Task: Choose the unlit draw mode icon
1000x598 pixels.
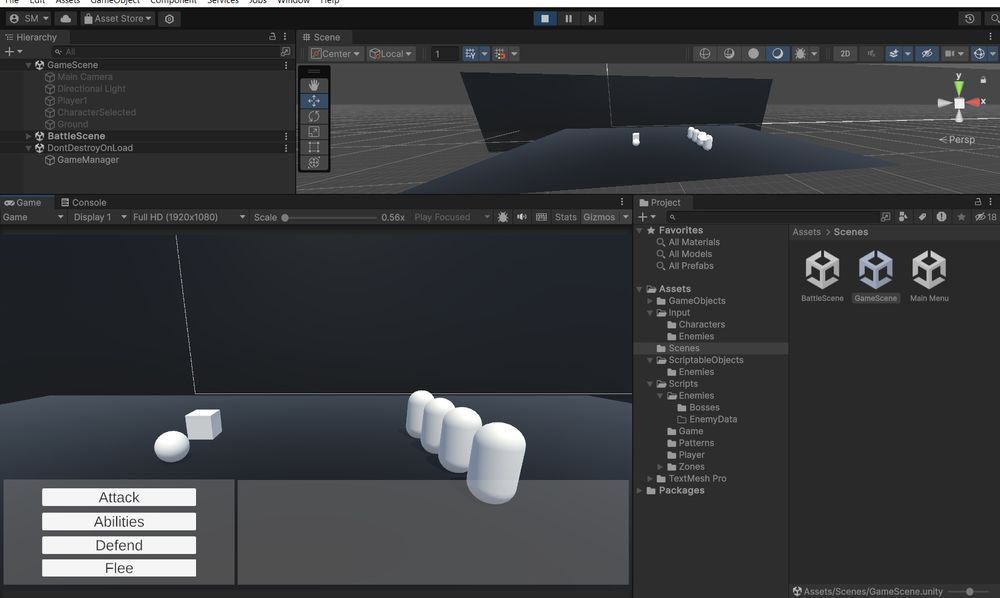Action: [753, 54]
